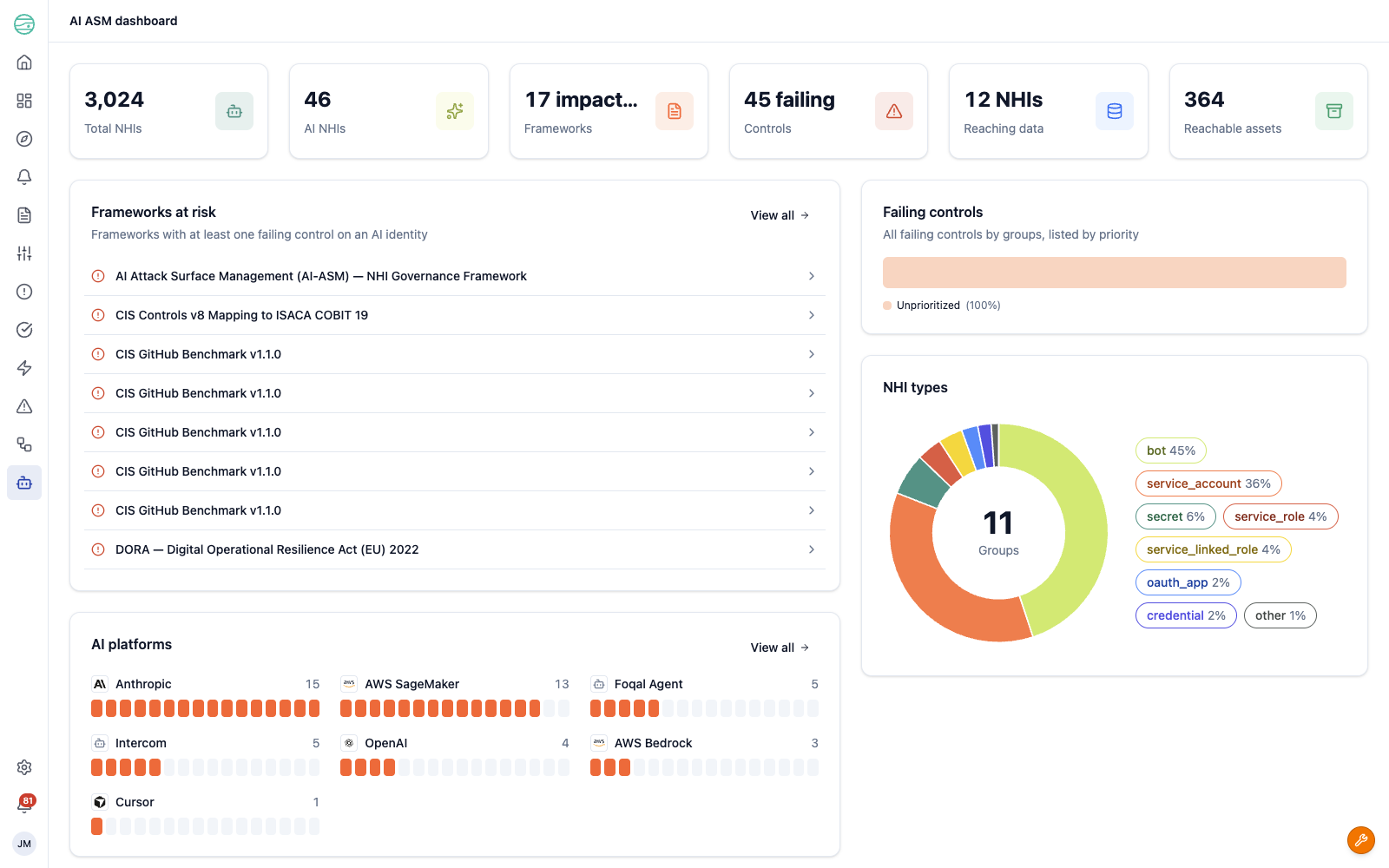Select the service_role 4% legend tag

point(1280,516)
